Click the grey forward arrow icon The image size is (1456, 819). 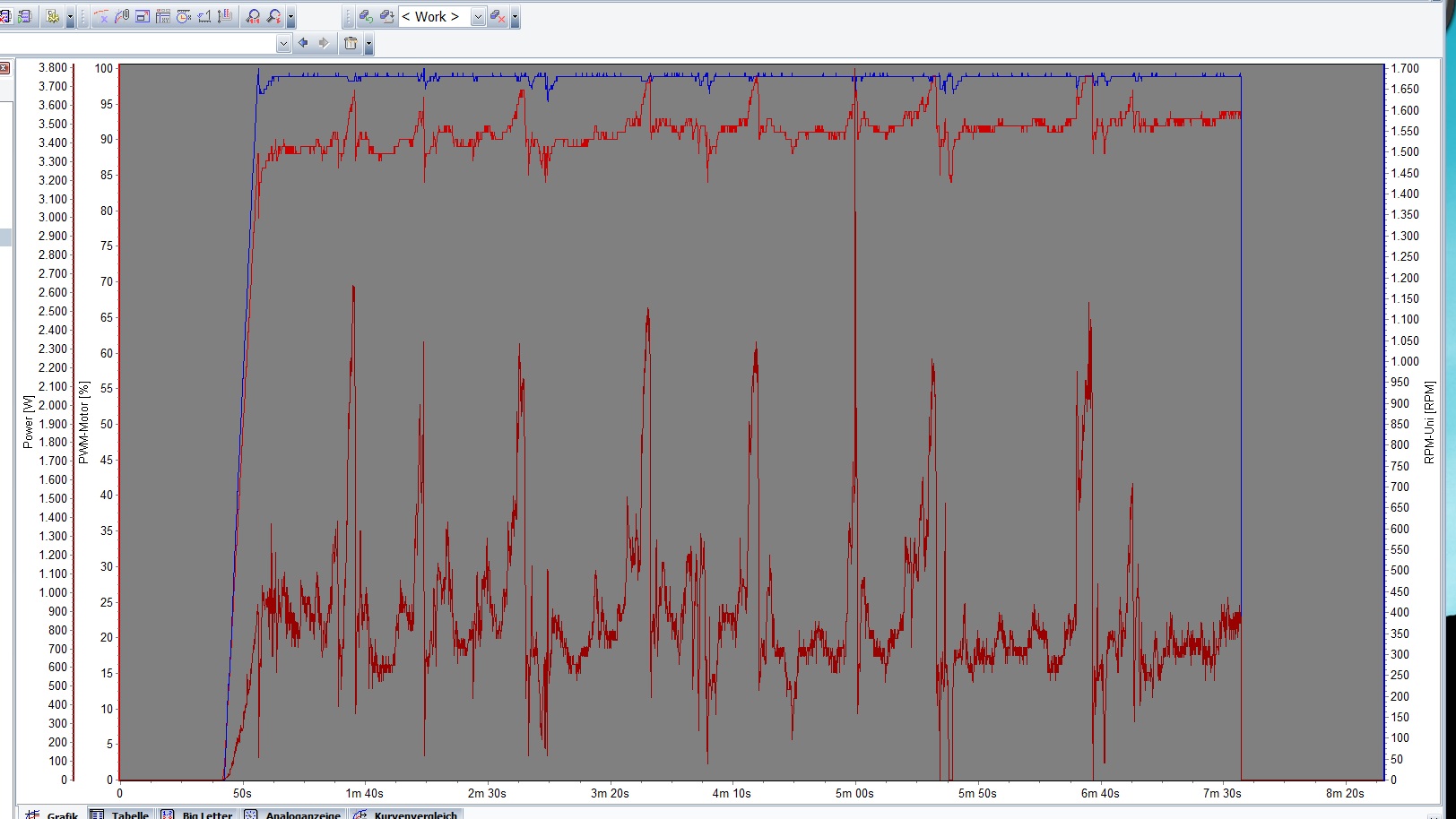pos(324,43)
